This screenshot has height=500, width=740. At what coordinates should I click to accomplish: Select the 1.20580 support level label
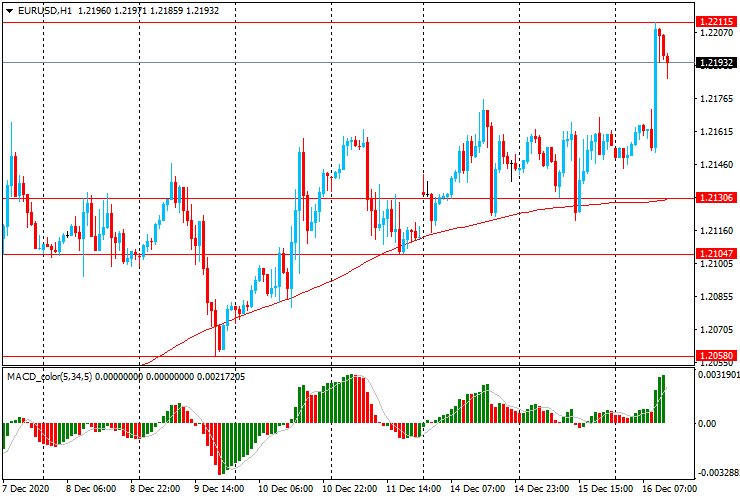pos(716,356)
